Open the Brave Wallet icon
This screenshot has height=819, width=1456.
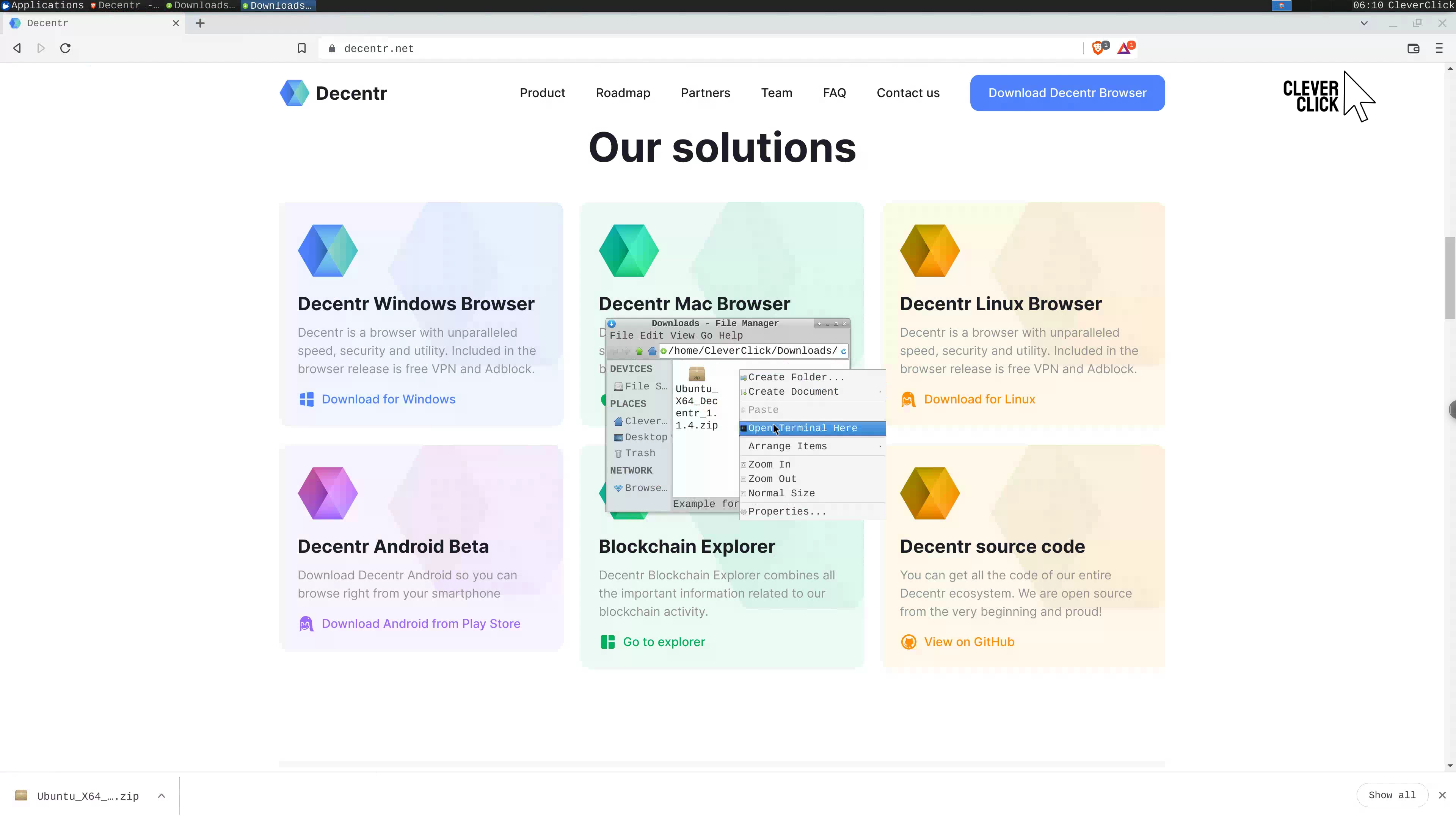point(1413,49)
